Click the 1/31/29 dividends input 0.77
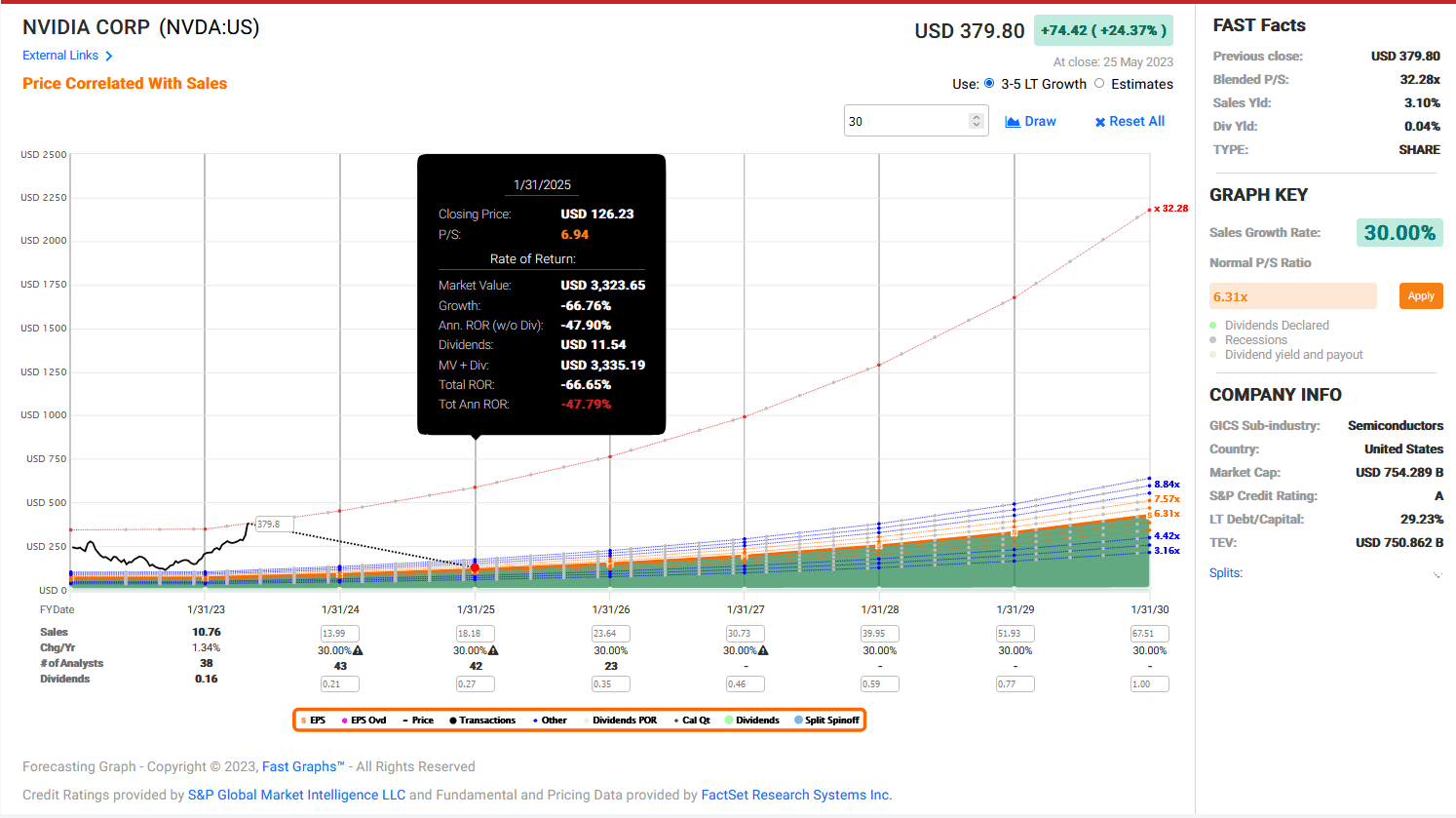This screenshot has height=818, width=1456. pyautogui.click(x=1015, y=683)
